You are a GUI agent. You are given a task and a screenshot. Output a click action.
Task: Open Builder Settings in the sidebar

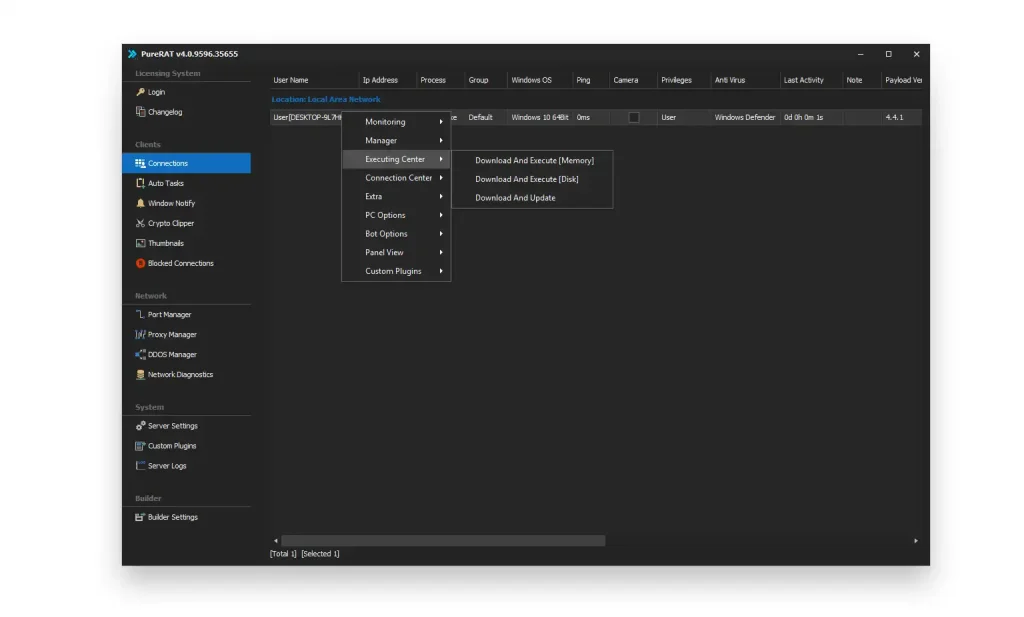click(172, 517)
